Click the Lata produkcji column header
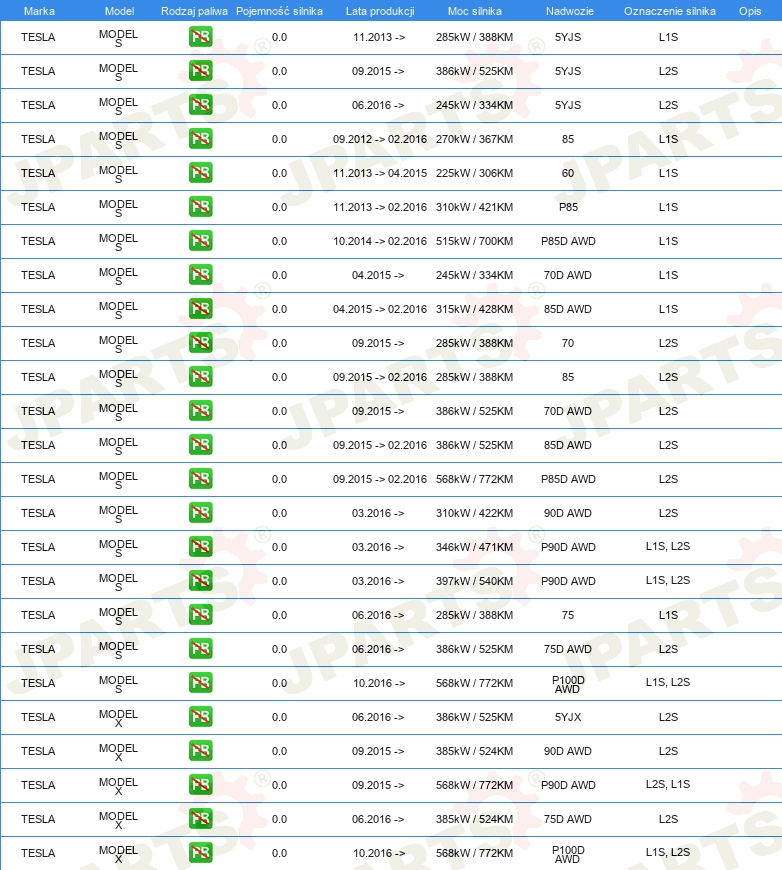Viewport: 782px width, 870px height. point(380,11)
